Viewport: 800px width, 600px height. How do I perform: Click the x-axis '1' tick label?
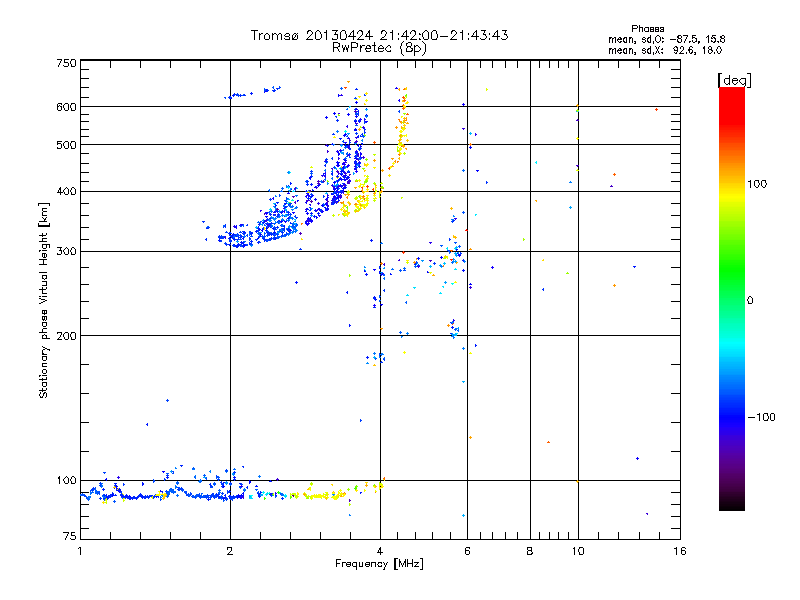click(80, 551)
